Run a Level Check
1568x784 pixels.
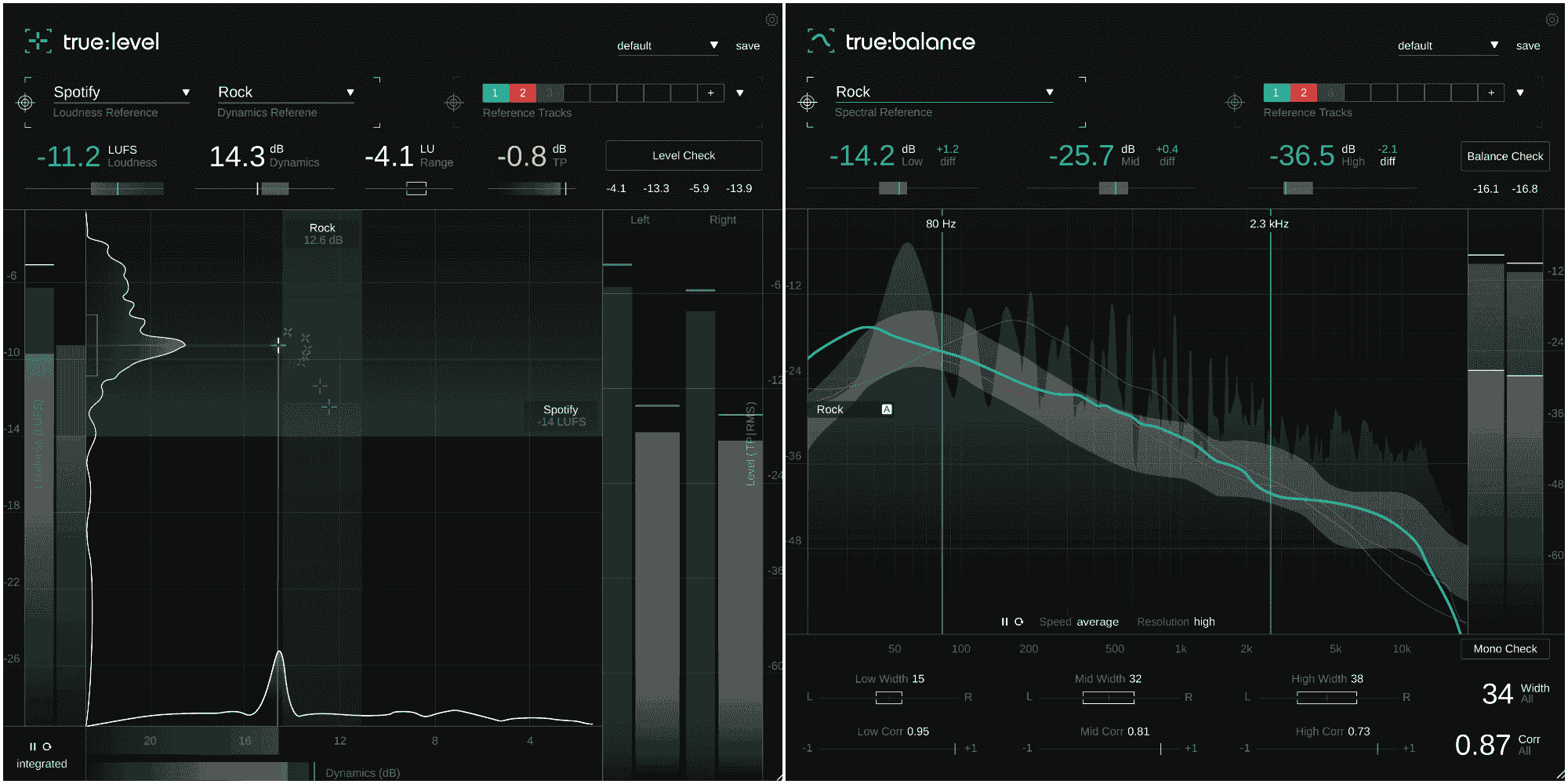coord(683,155)
